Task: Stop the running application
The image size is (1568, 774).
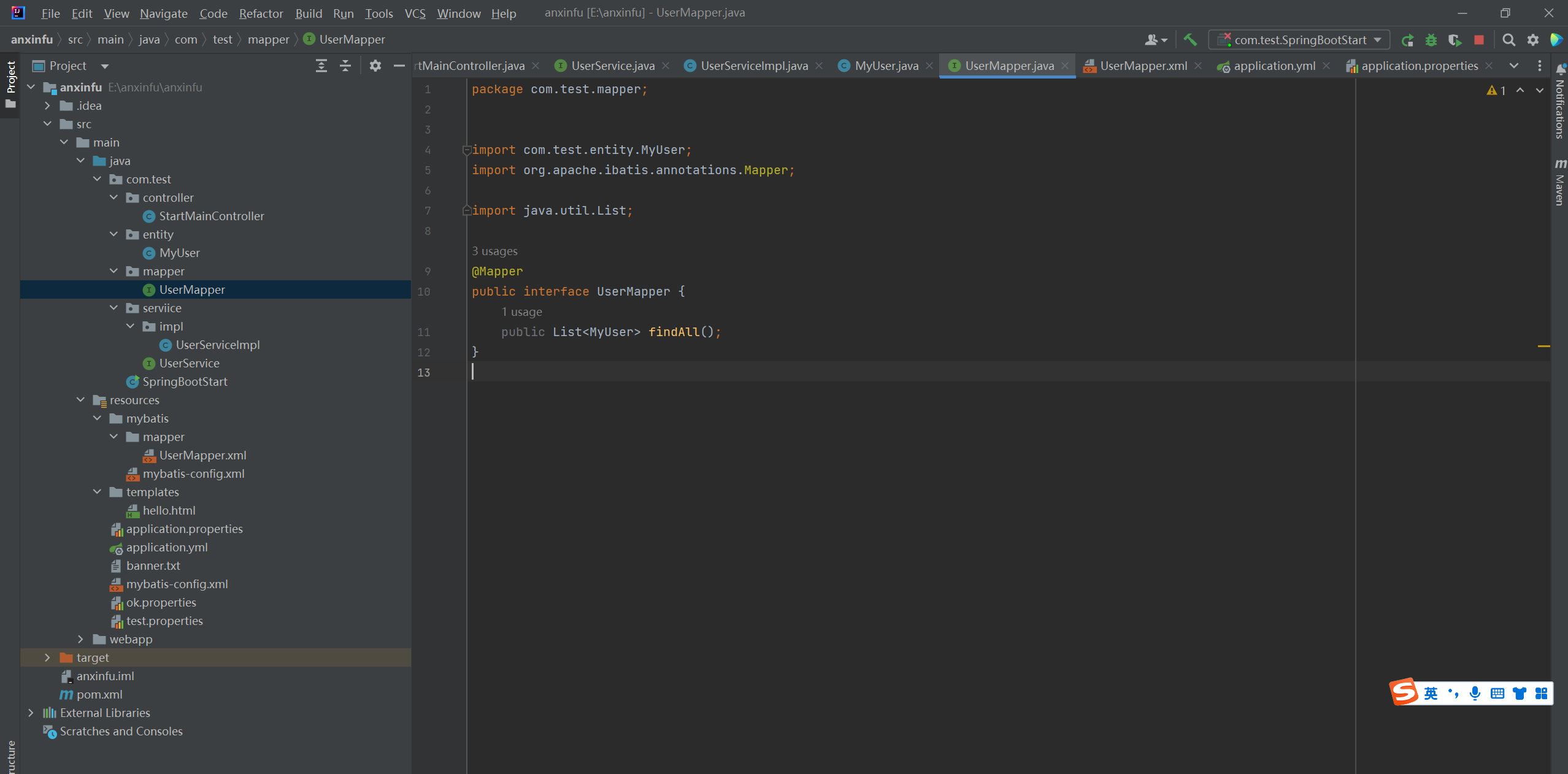Action: [1479, 40]
